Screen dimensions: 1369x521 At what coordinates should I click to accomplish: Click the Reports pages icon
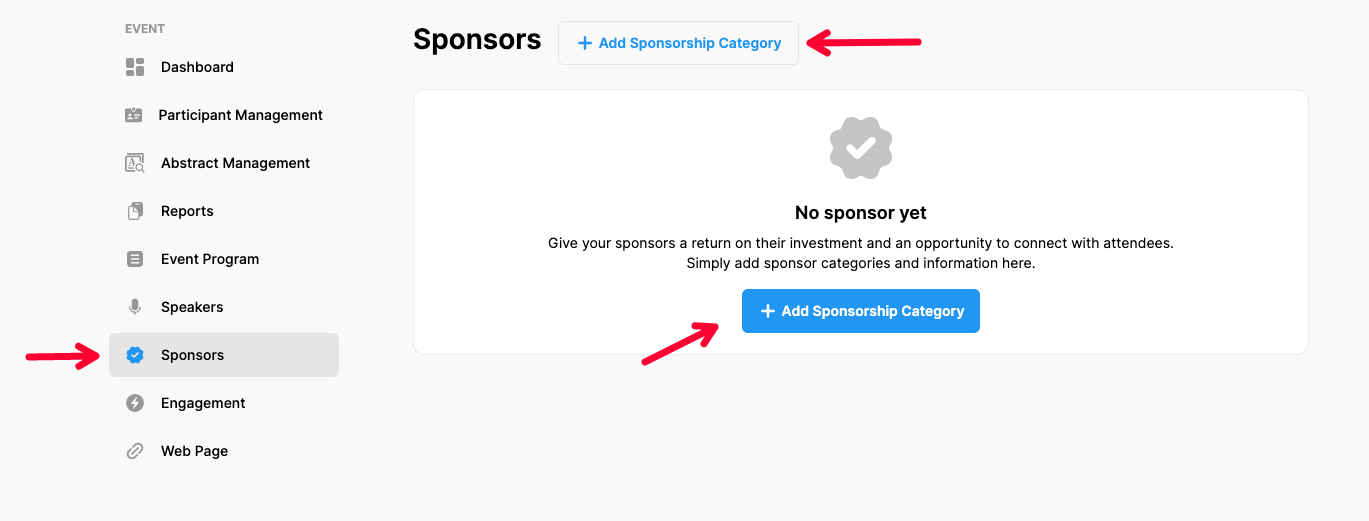pos(135,211)
